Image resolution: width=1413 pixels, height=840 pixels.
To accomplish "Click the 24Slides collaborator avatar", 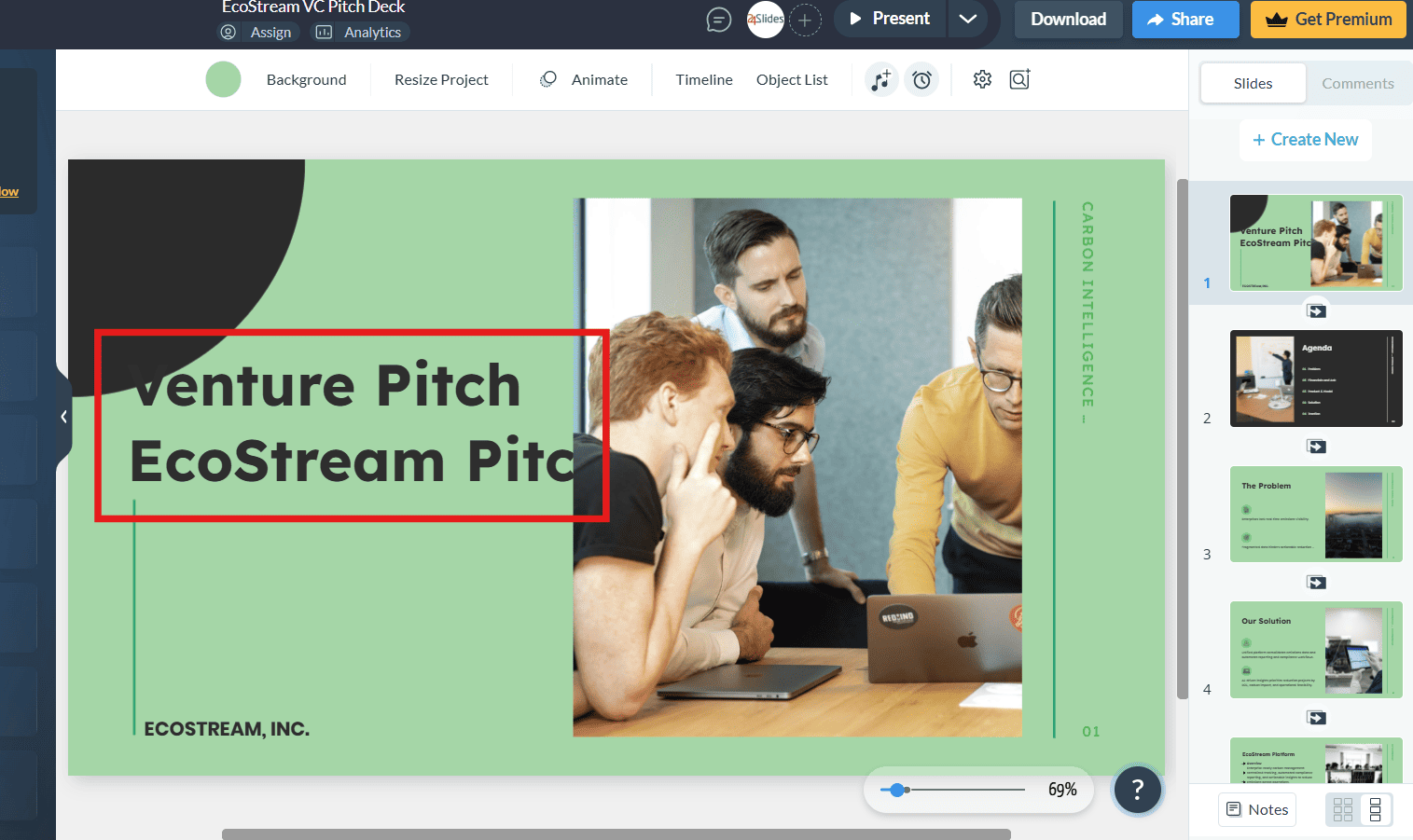I will click(765, 19).
